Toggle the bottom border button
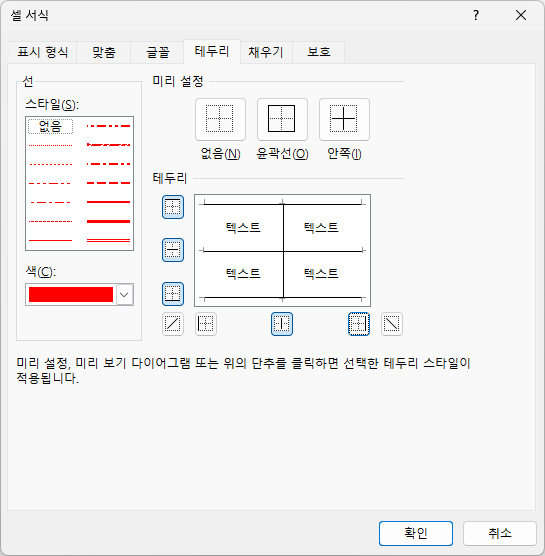This screenshot has width=545, height=556. click(x=173, y=294)
